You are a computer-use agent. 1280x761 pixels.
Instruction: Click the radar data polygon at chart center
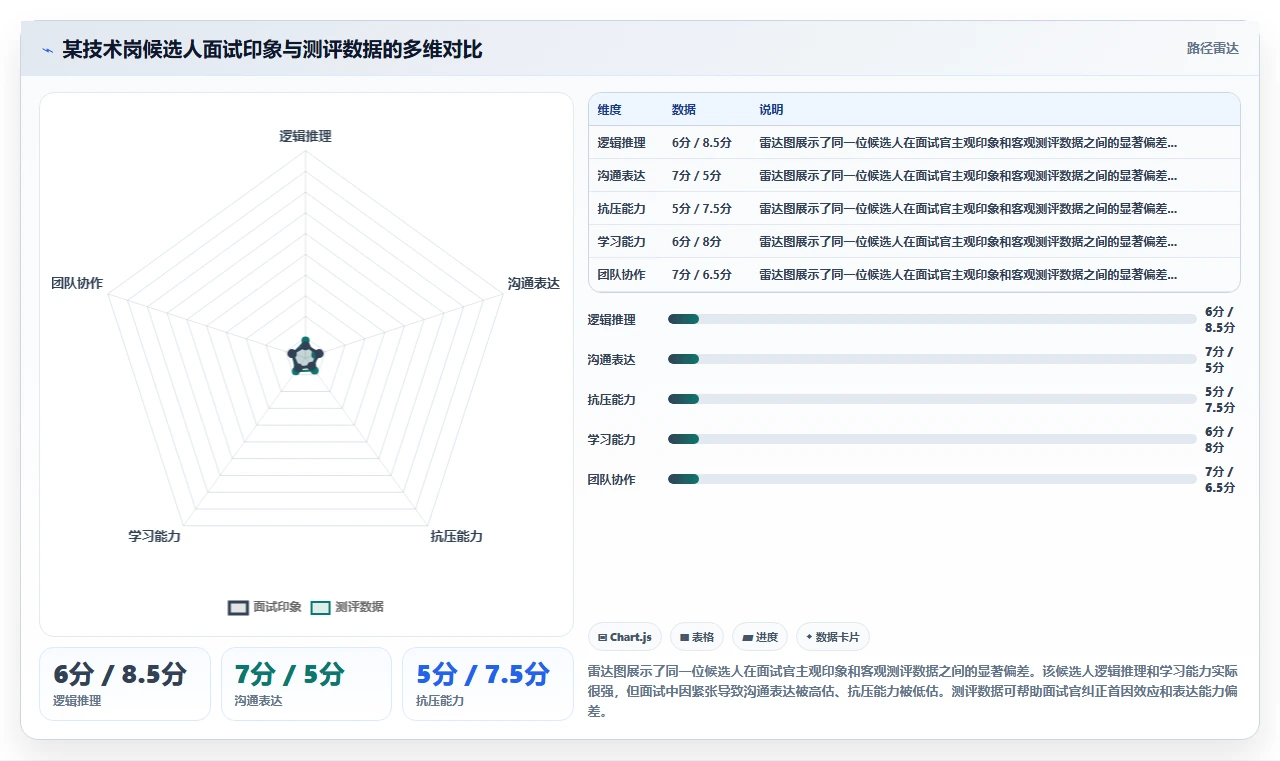305,356
